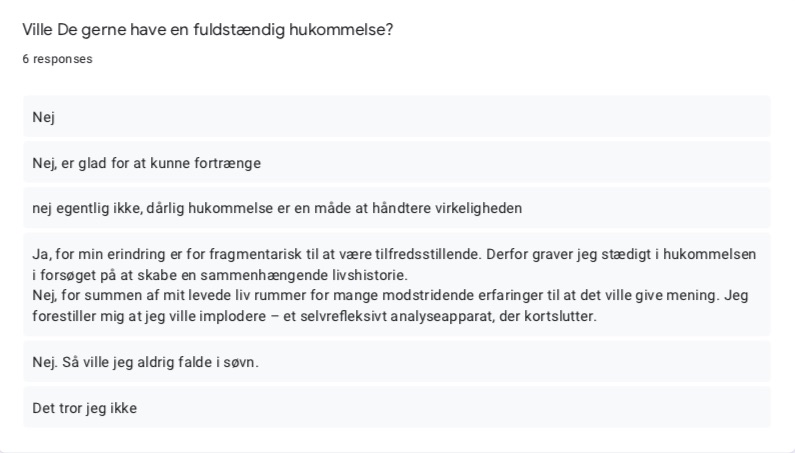This screenshot has height=453, width=795.
Task: Select the first response card "Nej"
Action: [396, 117]
